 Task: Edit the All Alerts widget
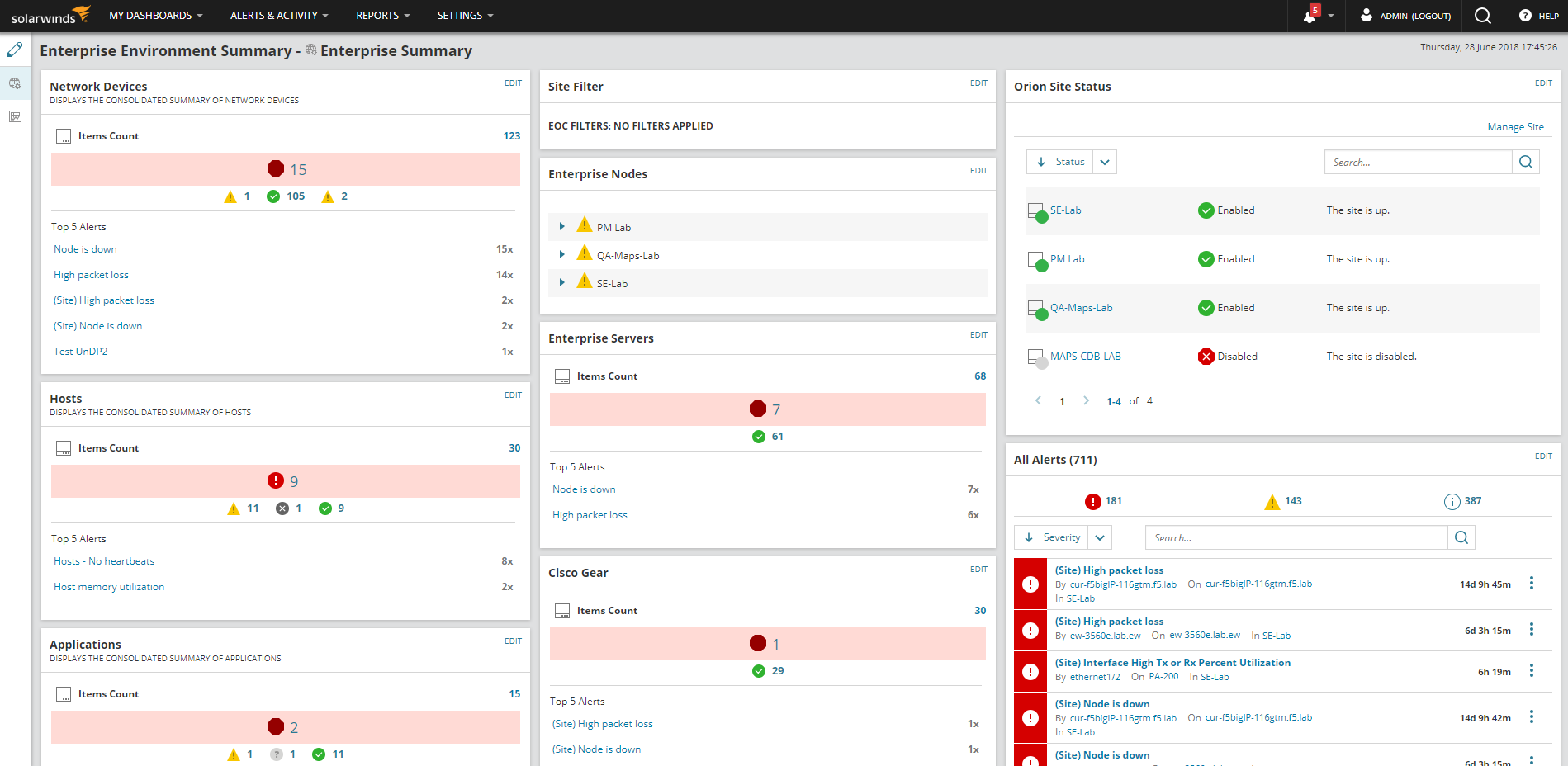[1544, 456]
